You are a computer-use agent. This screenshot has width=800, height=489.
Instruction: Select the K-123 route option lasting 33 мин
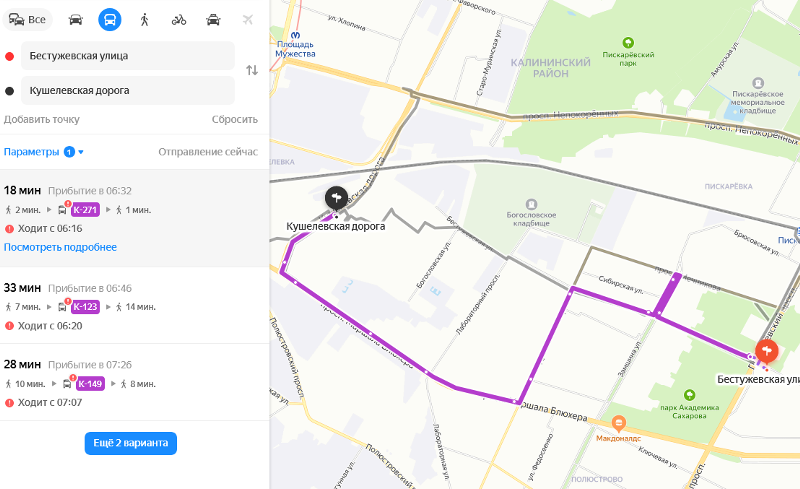click(135, 306)
